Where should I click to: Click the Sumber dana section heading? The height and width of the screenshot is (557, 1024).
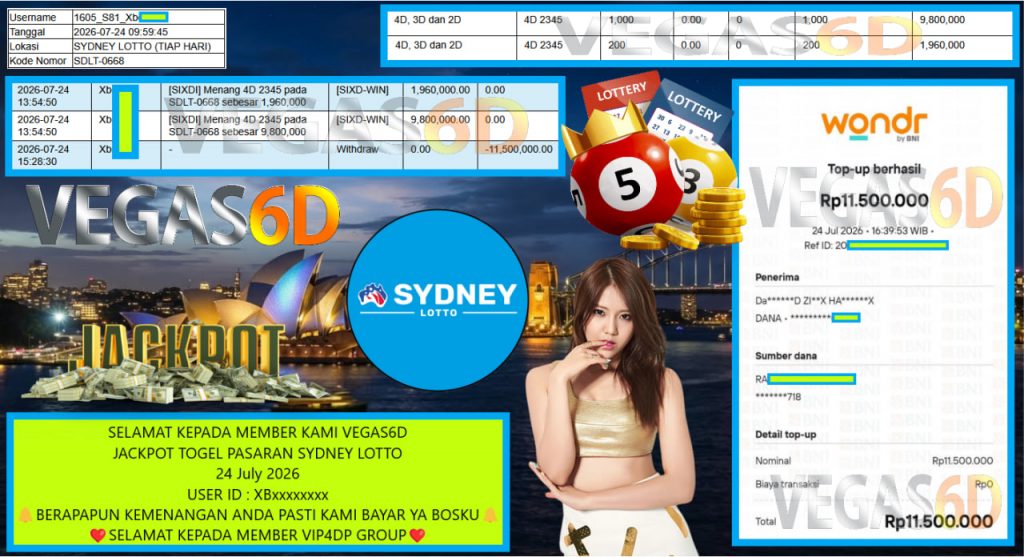click(786, 356)
